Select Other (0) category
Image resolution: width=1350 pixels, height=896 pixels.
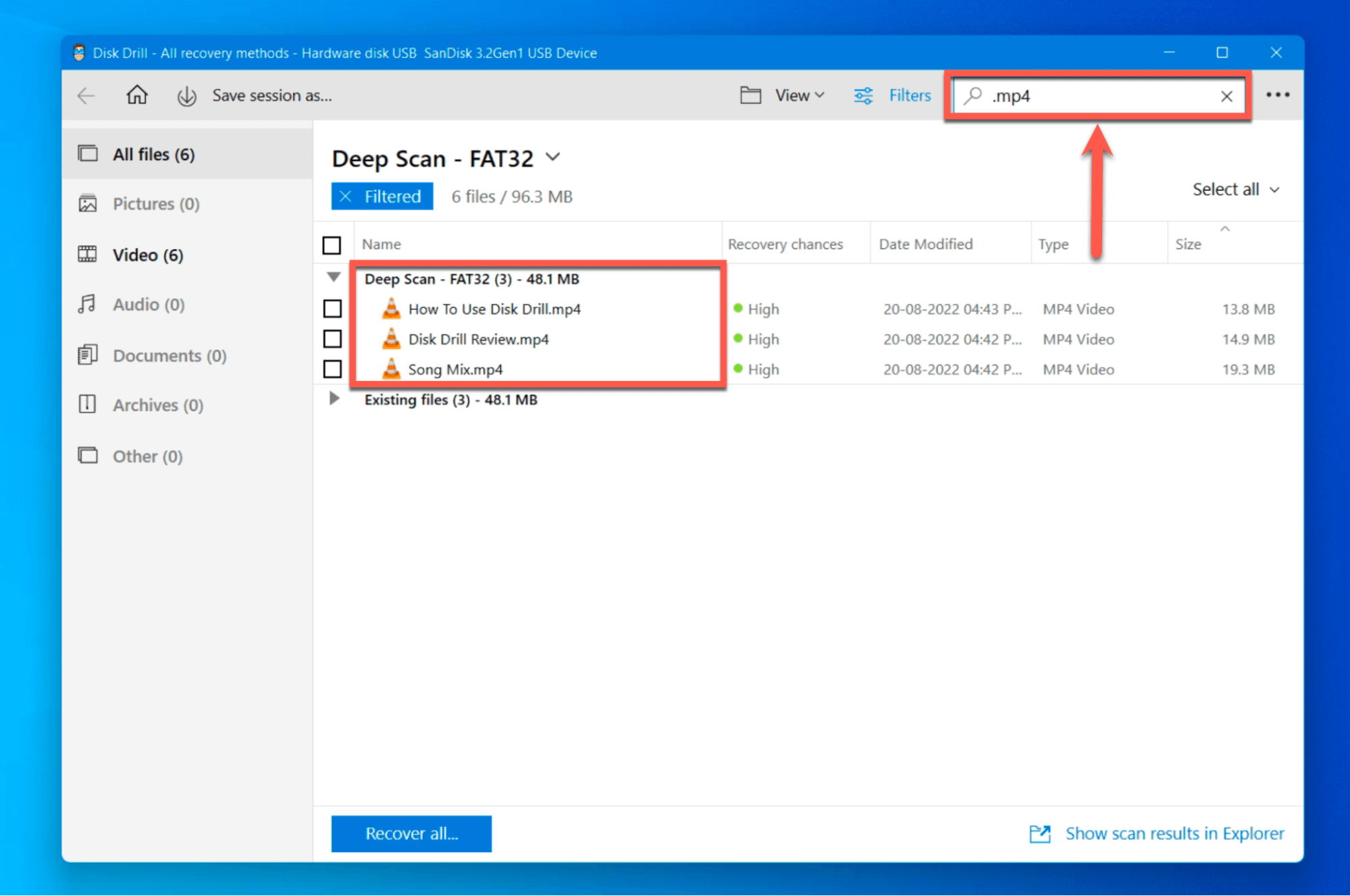pos(187,456)
